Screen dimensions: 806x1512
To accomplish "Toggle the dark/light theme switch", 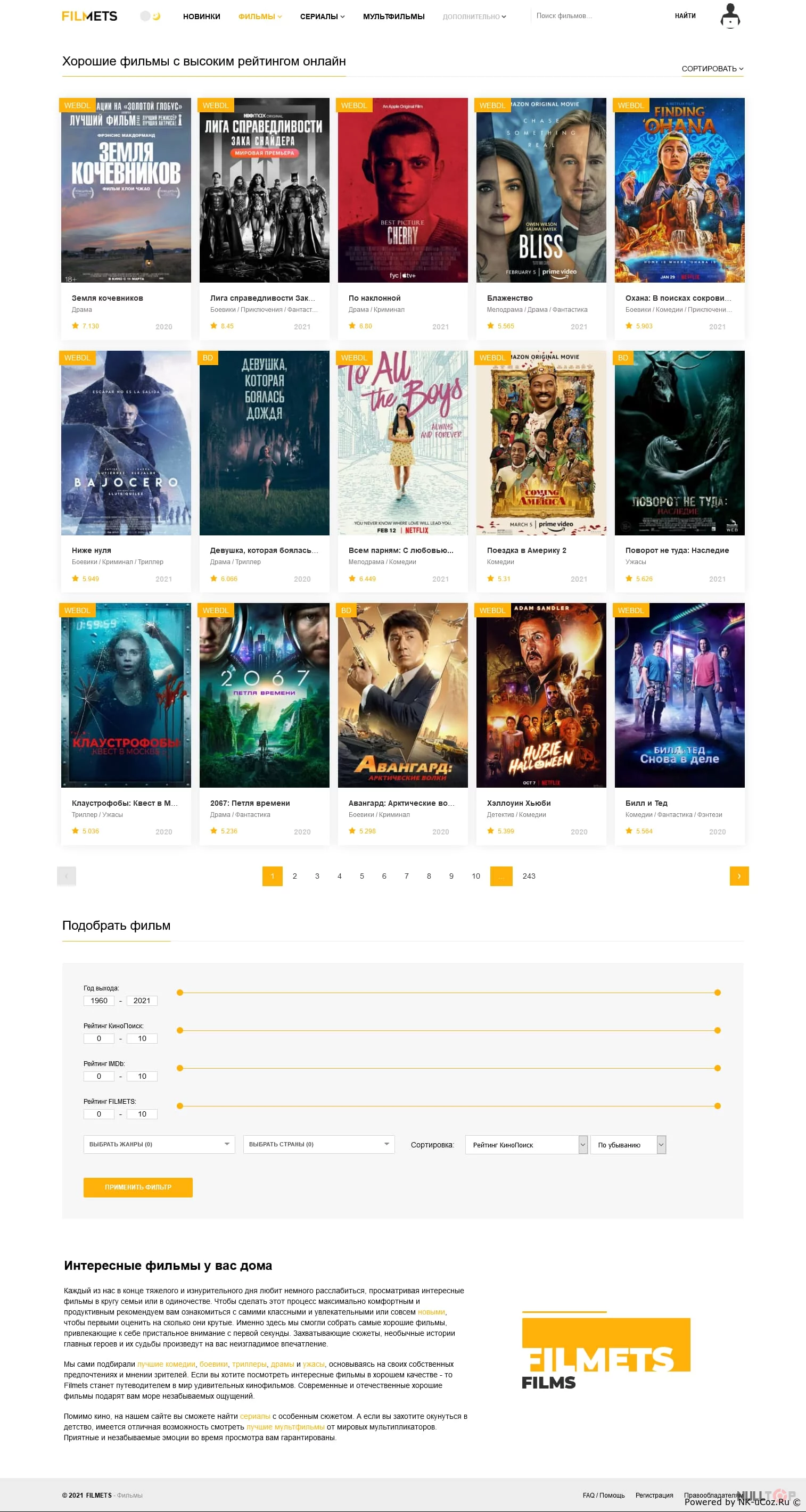I will coord(150,16).
